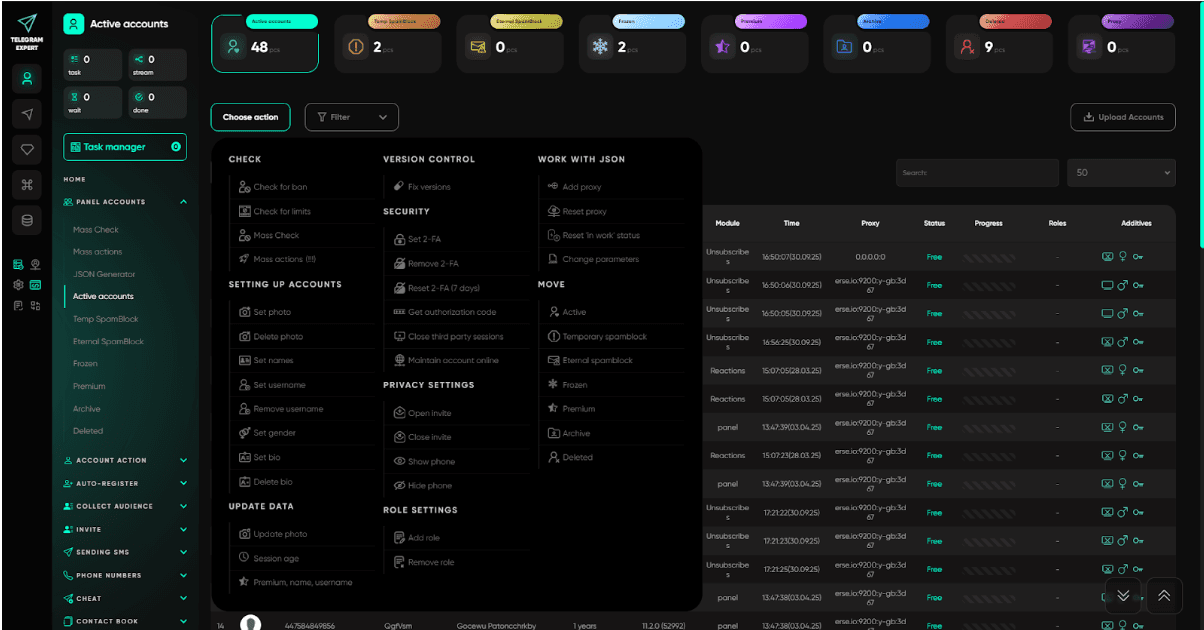Click the male gender icon in the second row
Screen dimensions: 1204x630
(x=1123, y=285)
